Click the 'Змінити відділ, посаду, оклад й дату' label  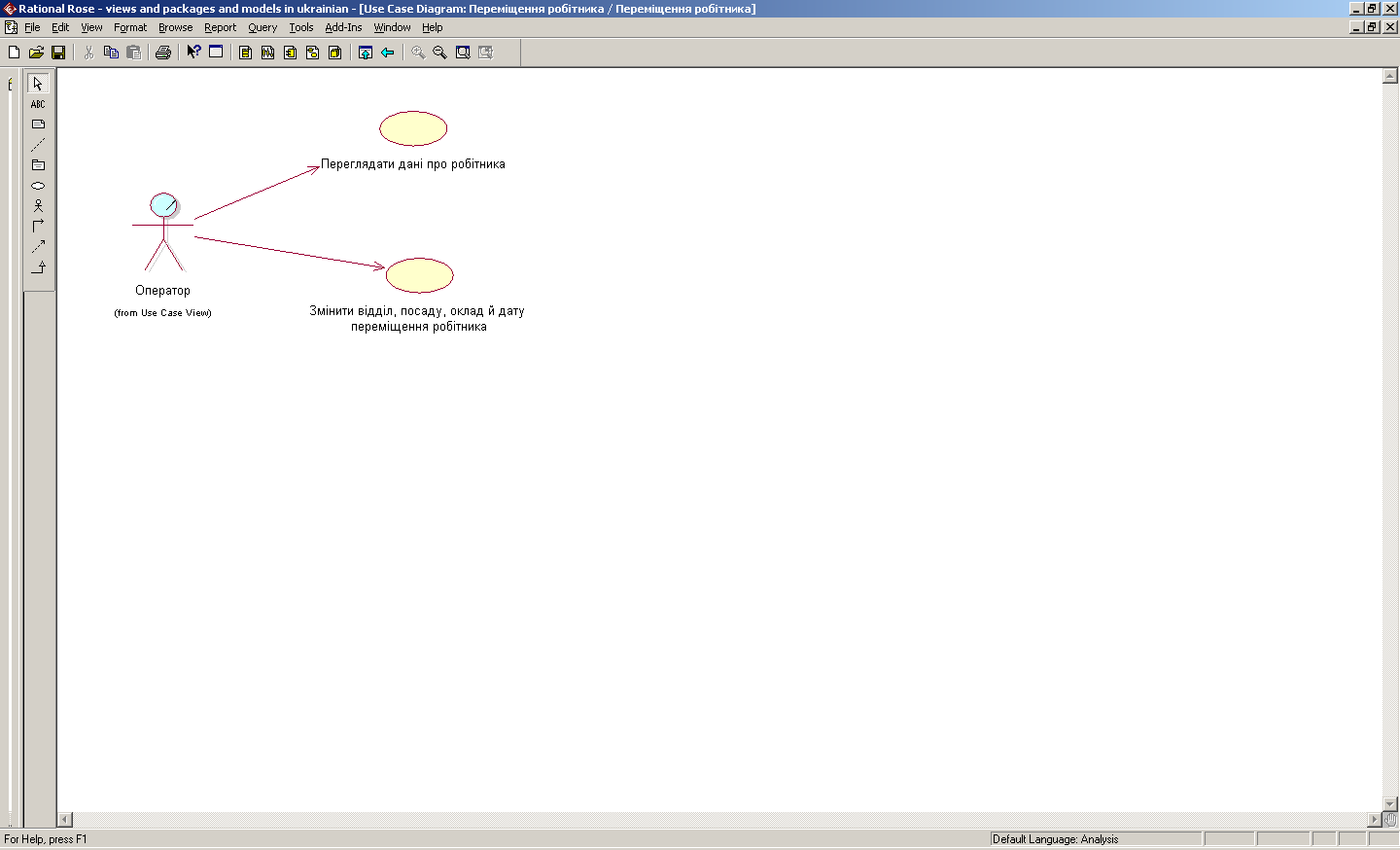click(x=417, y=311)
